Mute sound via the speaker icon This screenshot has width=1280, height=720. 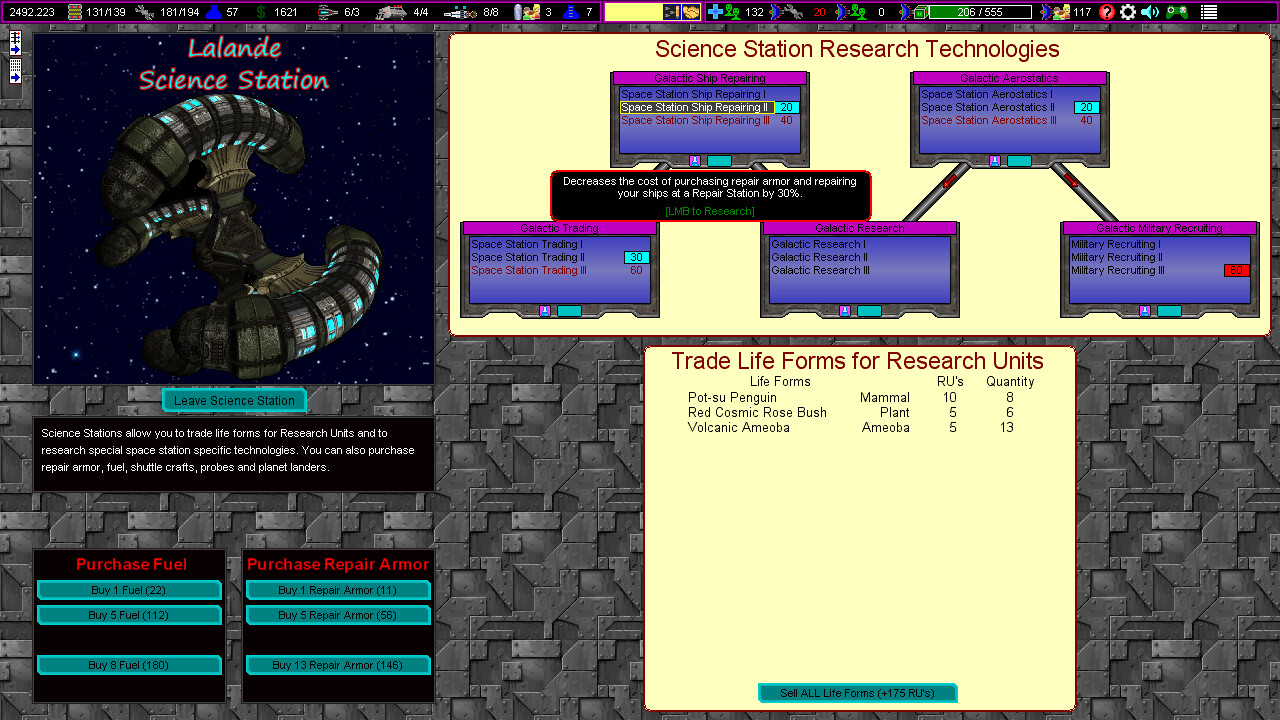point(1149,12)
